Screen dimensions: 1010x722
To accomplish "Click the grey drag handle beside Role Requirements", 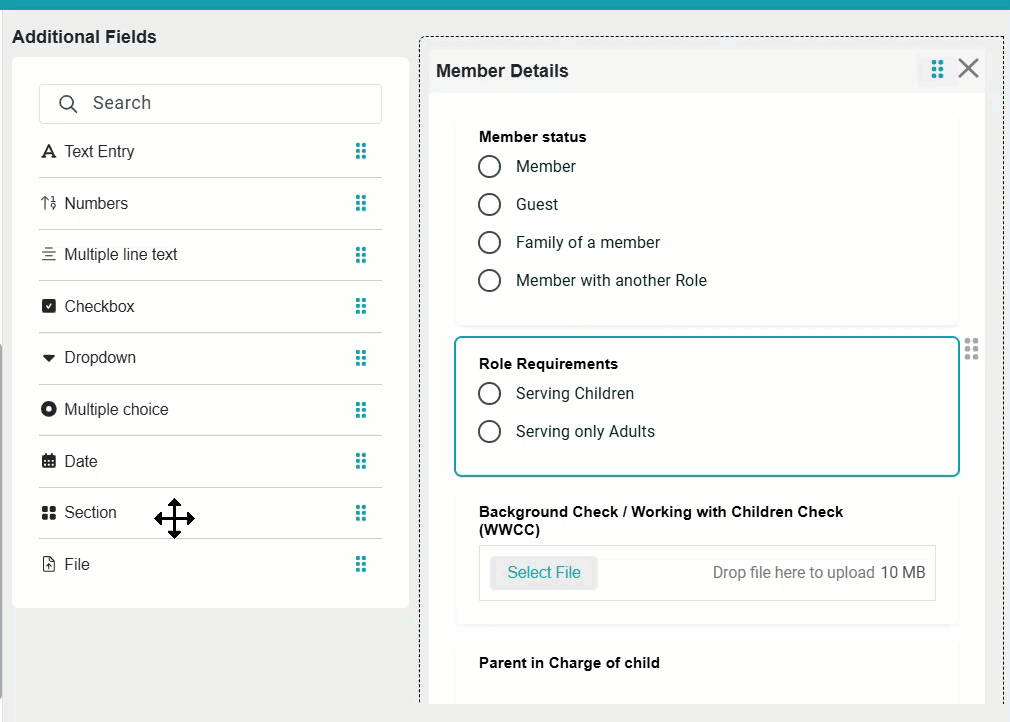I will (971, 348).
